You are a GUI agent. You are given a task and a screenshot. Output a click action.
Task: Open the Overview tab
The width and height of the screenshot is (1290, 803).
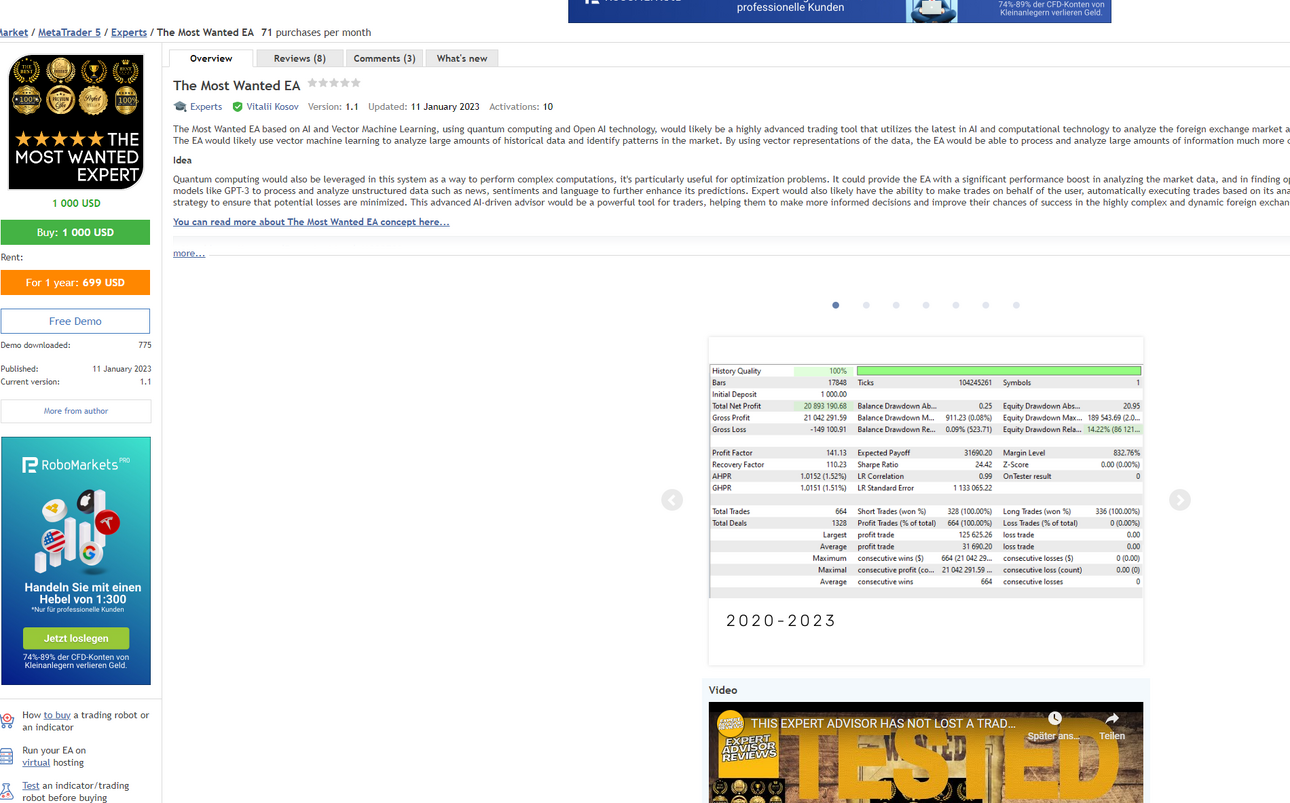(x=211, y=58)
